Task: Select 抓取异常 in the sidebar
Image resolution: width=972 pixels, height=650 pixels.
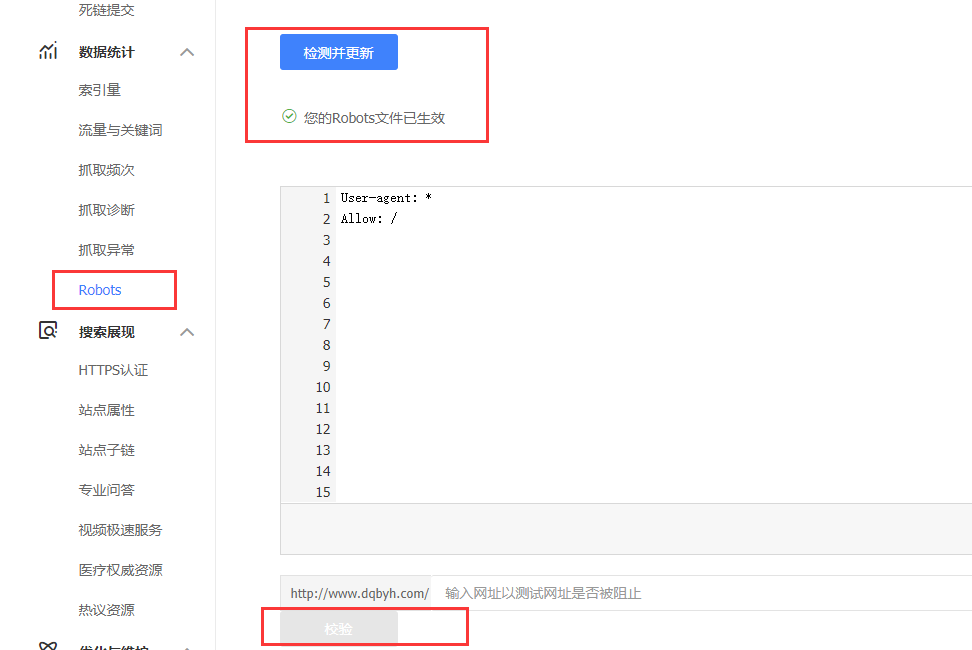Action: [106, 250]
